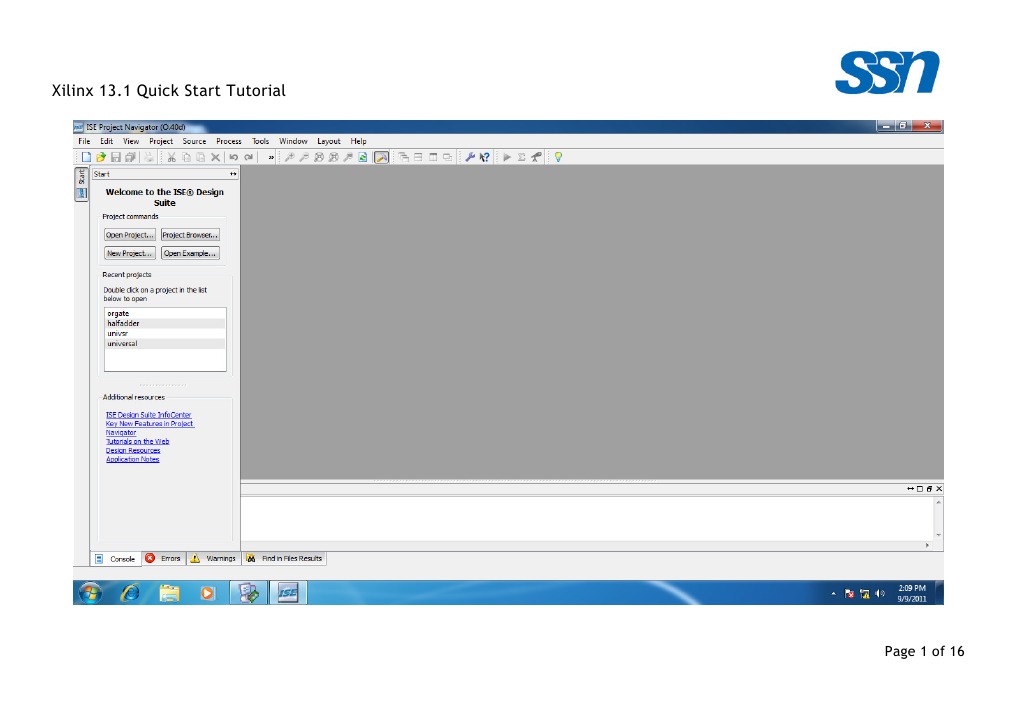
Task: Click the What's This help cursor icon
Action: [x=485, y=157]
